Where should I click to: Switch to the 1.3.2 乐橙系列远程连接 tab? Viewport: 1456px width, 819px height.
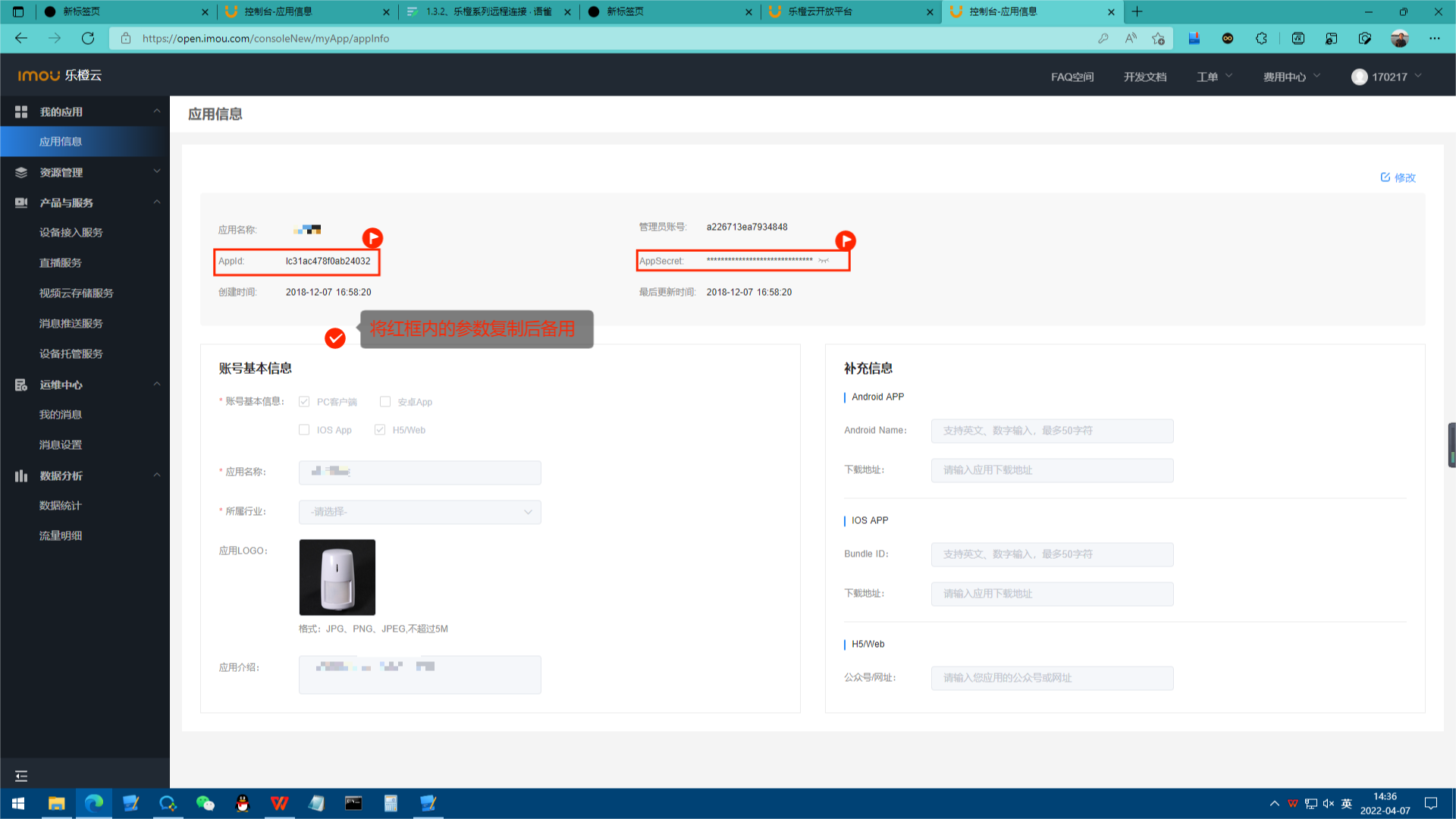pos(488,11)
